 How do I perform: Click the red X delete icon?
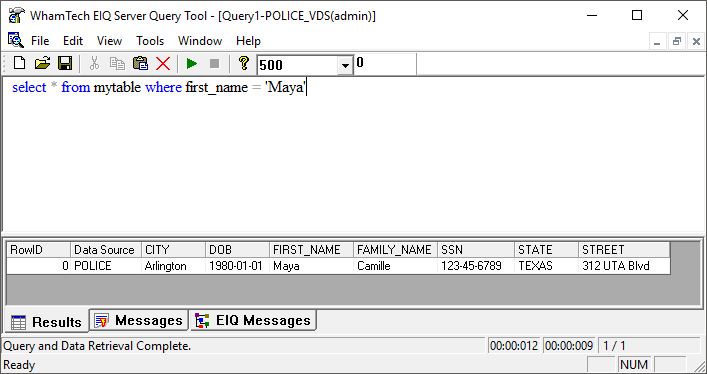tap(163, 64)
